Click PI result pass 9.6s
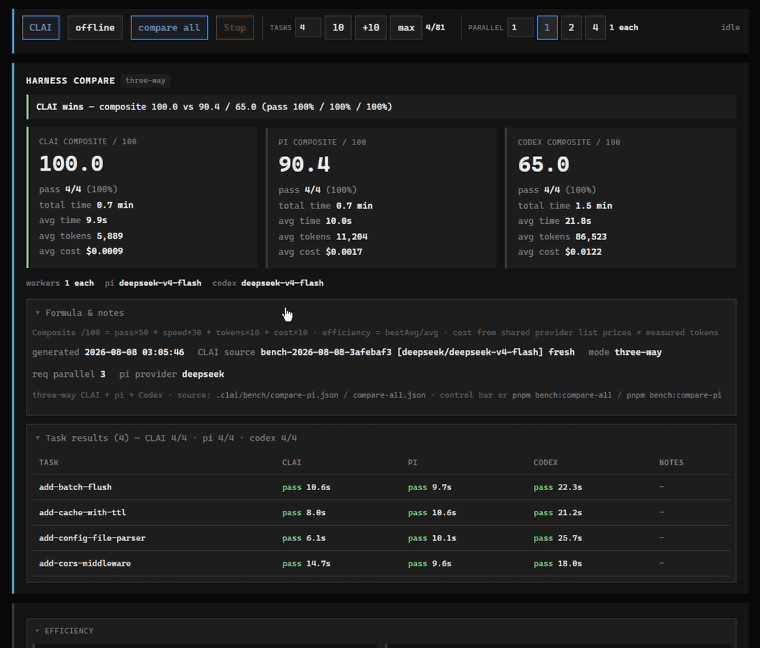 429,563
